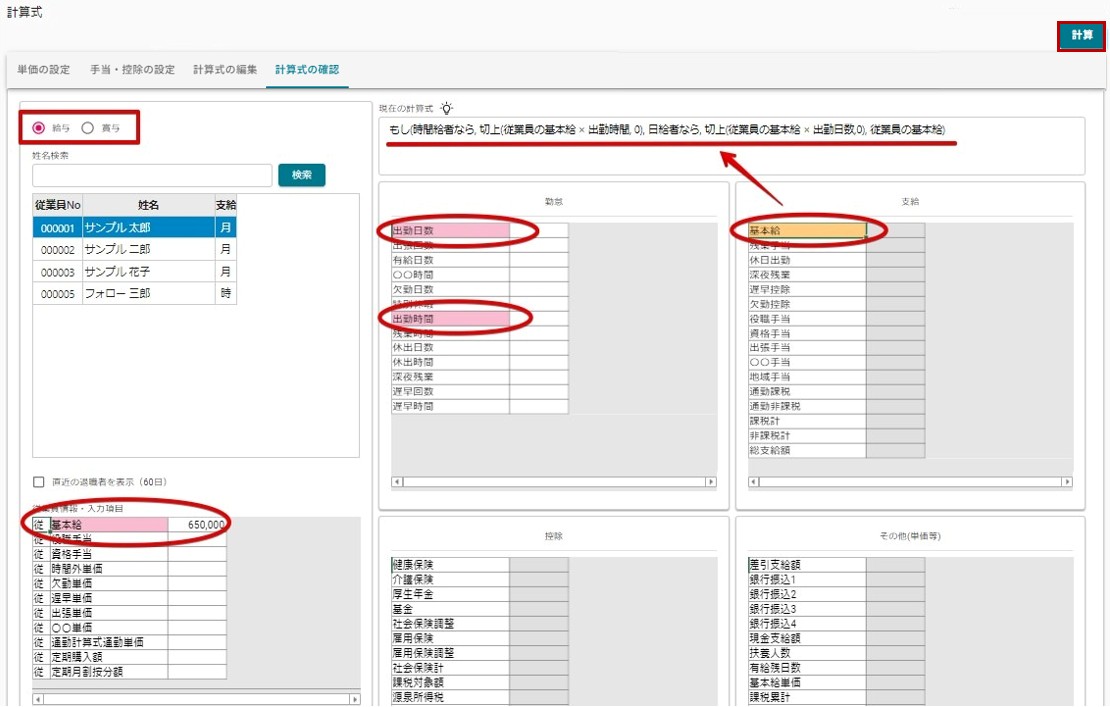The height and width of the screenshot is (707, 1110).
Task: Select the 給与 radio button
Action: pyautogui.click(x=39, y=128)
